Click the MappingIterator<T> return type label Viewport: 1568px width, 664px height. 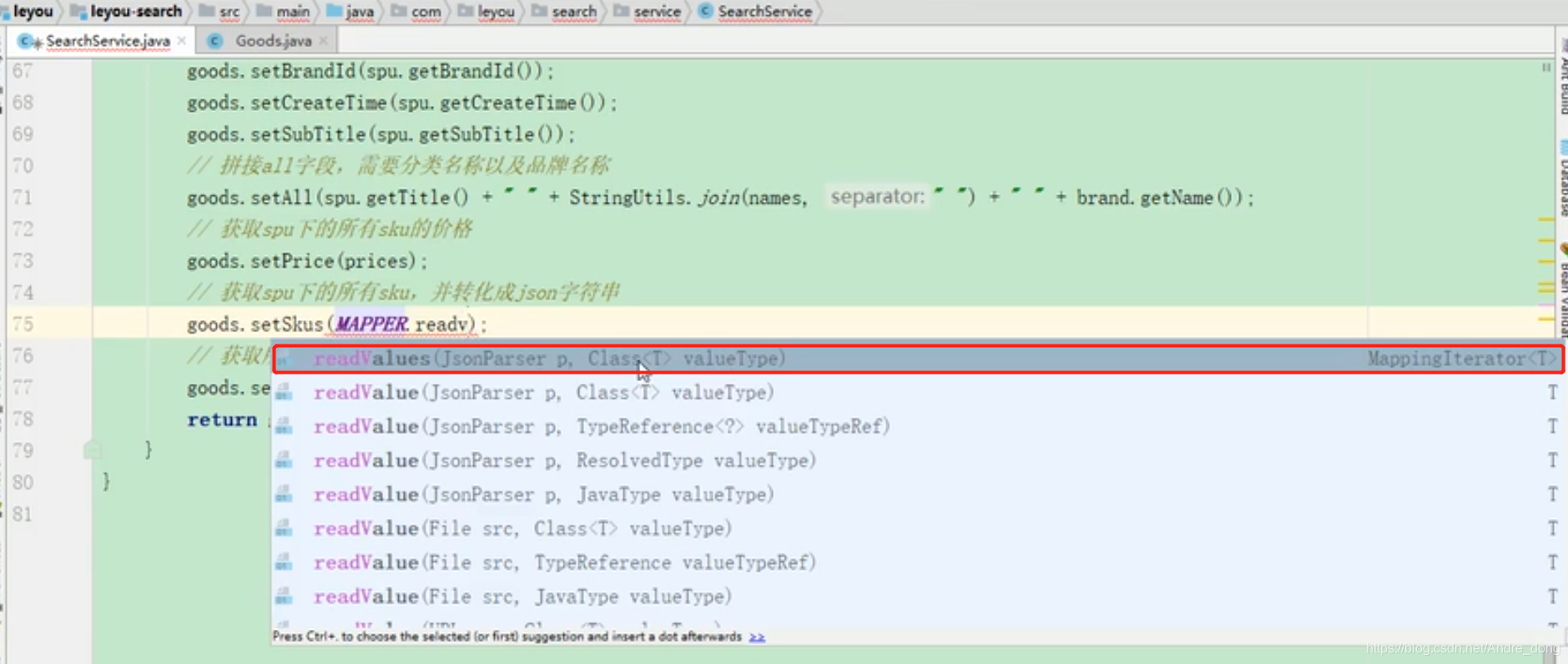click(1462, 359)
